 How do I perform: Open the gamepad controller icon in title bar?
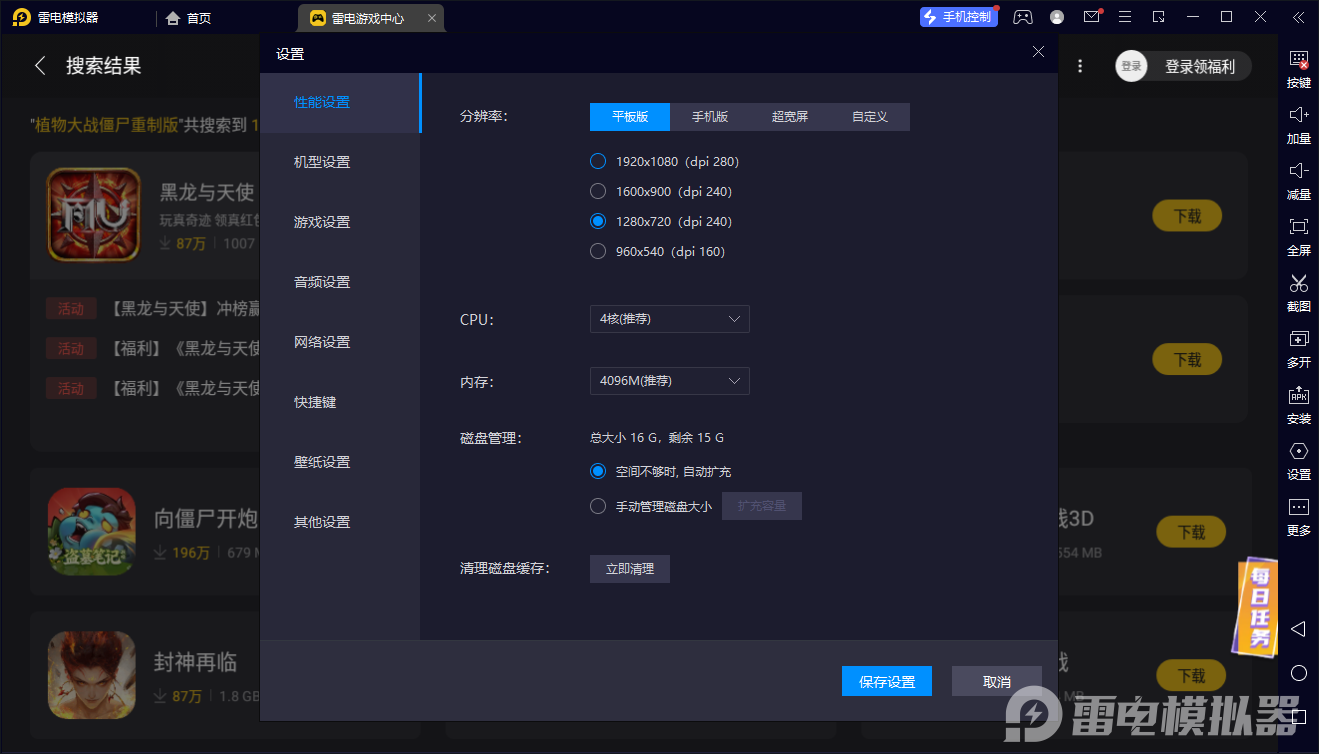(x=1022, y=17)
